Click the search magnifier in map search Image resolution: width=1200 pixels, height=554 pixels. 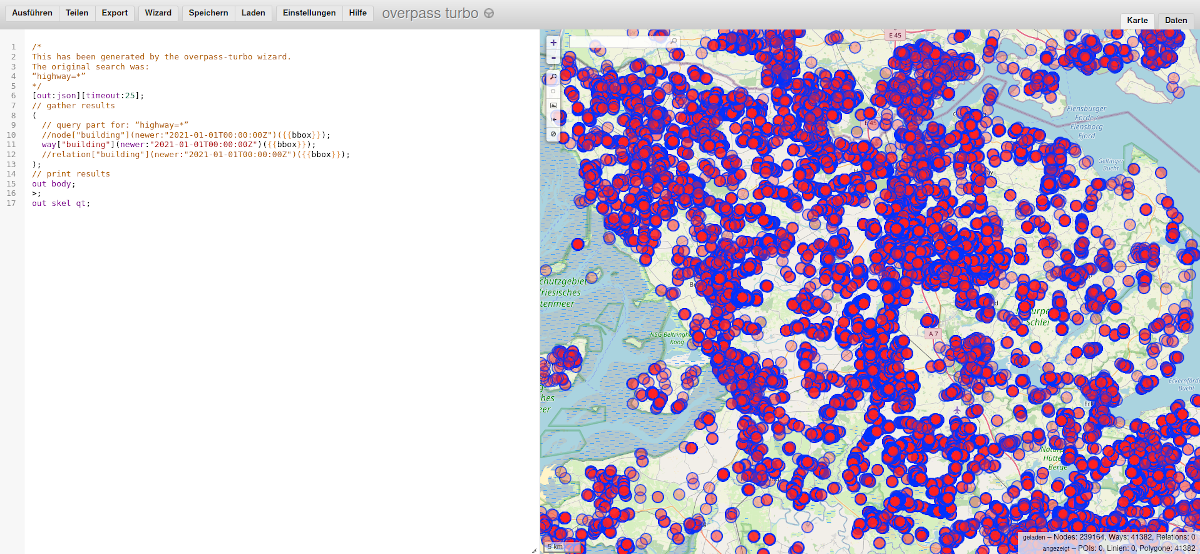click(673, 43)
